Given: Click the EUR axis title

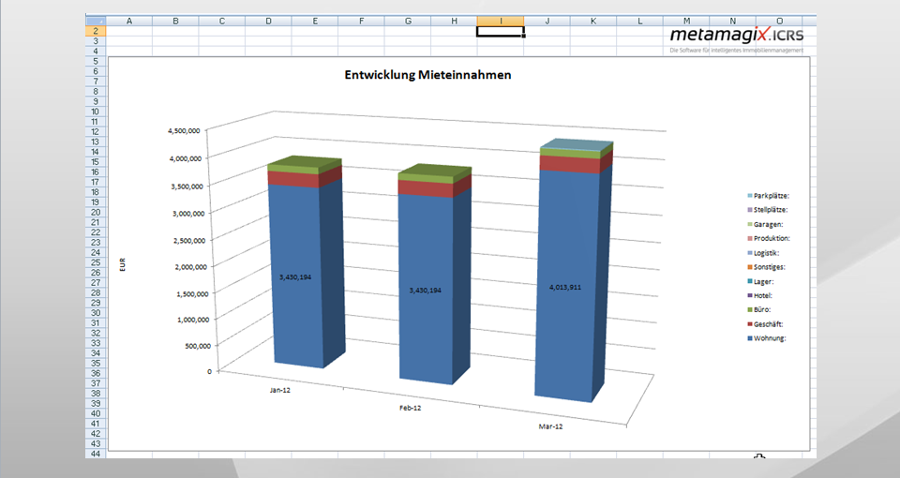Looking at the screenshot, I should [123, 265].
